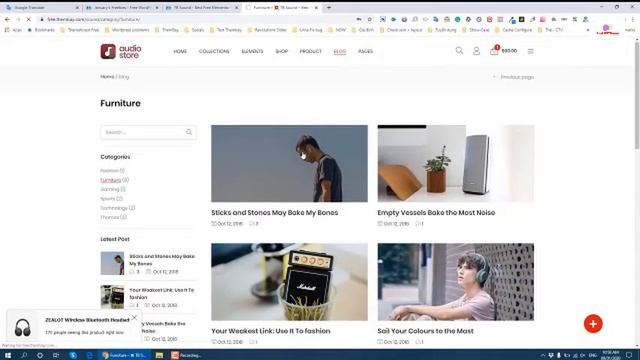Image resolution: width=640 pixels, height=360 pixels.
Task: Open Task View in the taskbar
Action: [x=56, y=355]
